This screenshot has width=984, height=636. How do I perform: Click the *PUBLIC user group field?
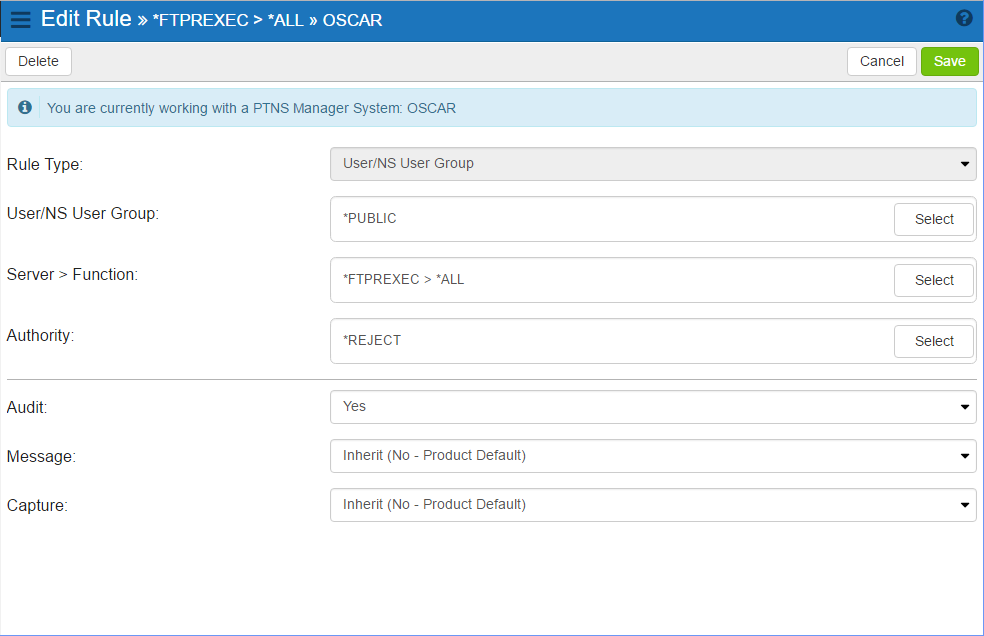[612, 218]
